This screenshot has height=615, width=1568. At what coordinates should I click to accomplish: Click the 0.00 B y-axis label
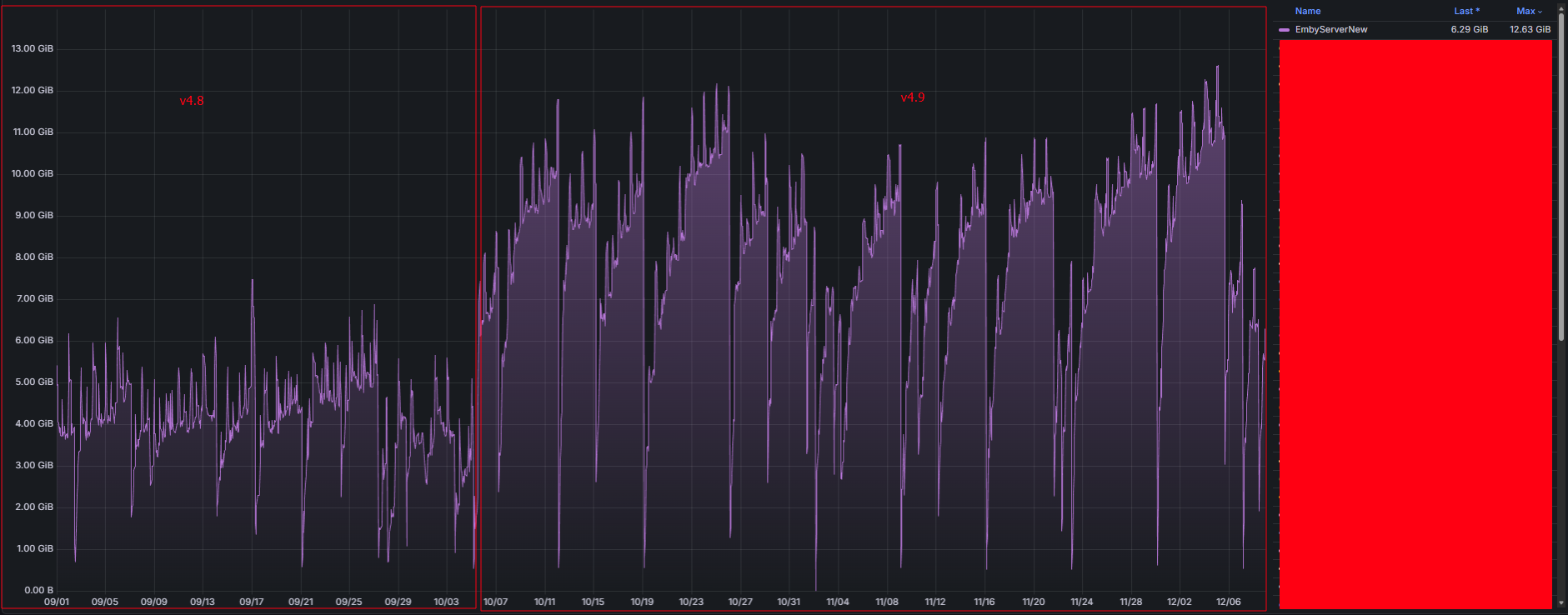click(38, 590)
